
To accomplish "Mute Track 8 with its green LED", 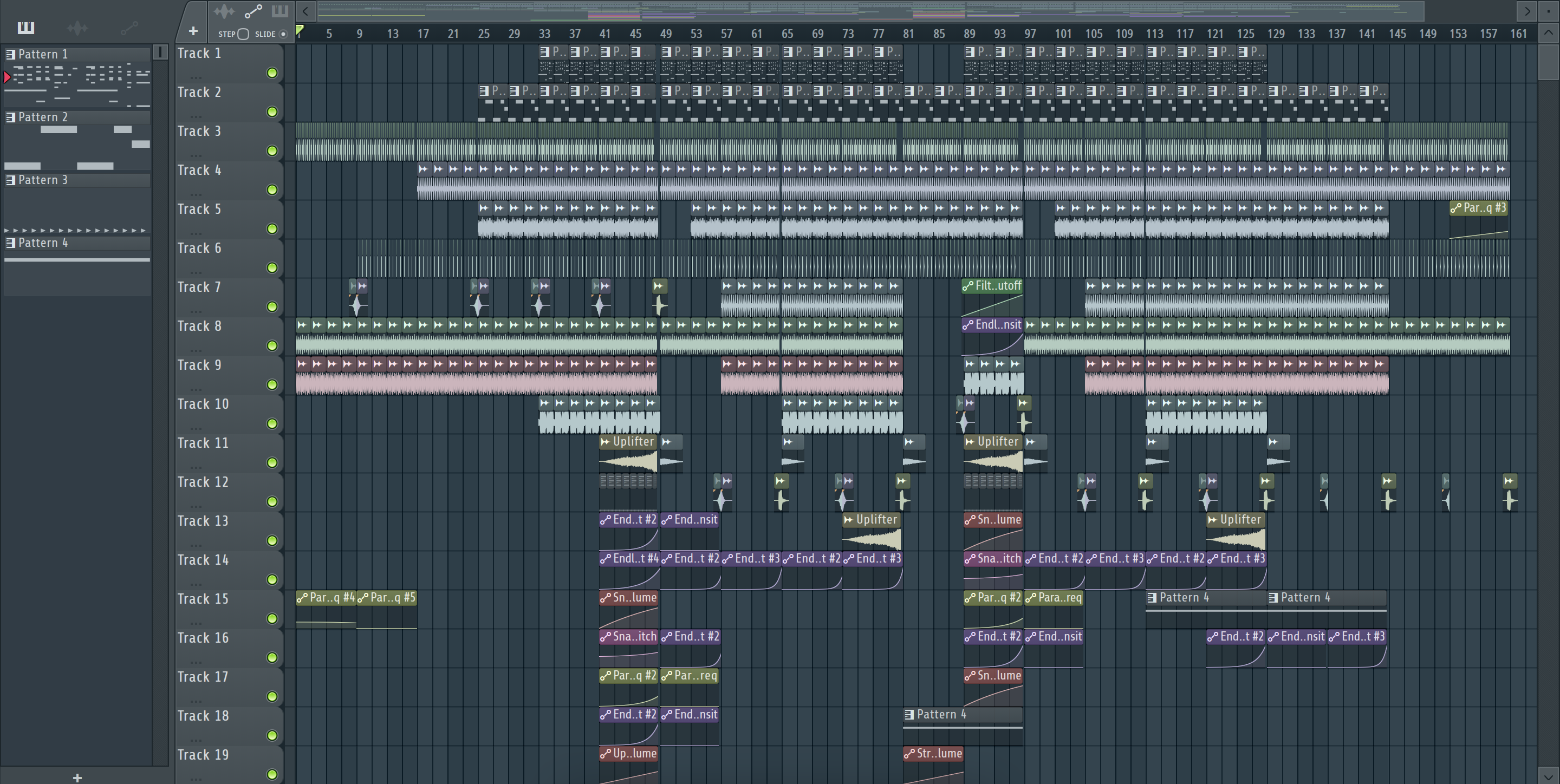I will coord(272,345).
